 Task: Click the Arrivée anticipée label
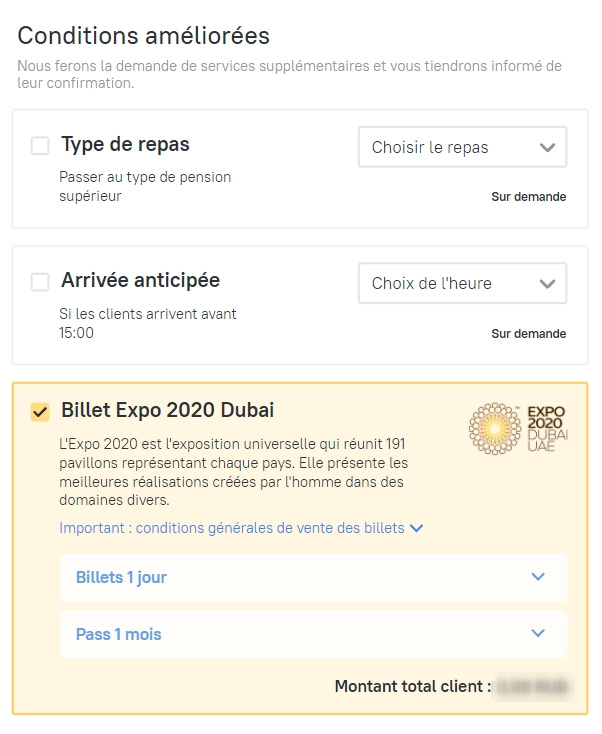(140, 280)
